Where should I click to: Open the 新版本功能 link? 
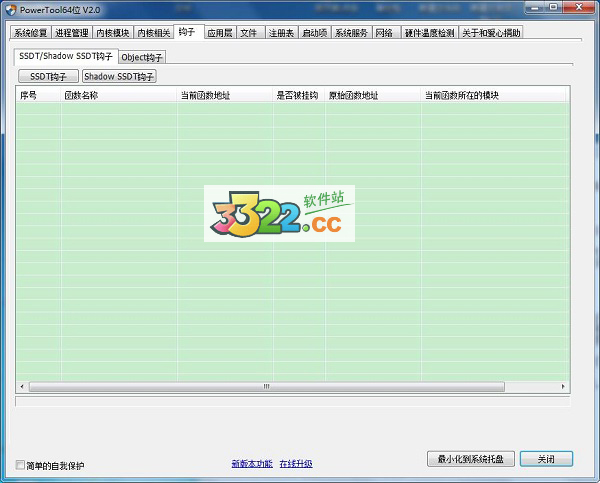click(252, 464)
